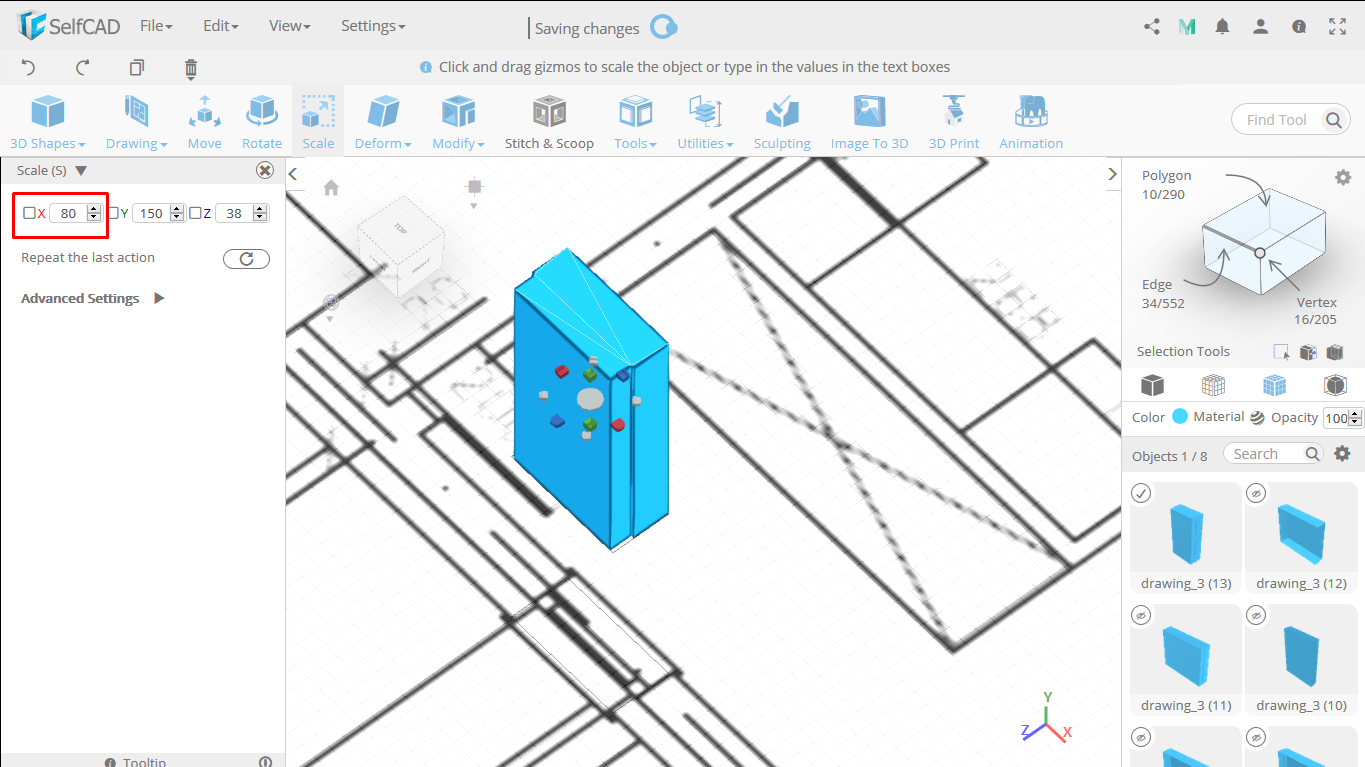
Task: Collapse the left panel arrow
Action: pyautogui.click(x=293, y=174)
